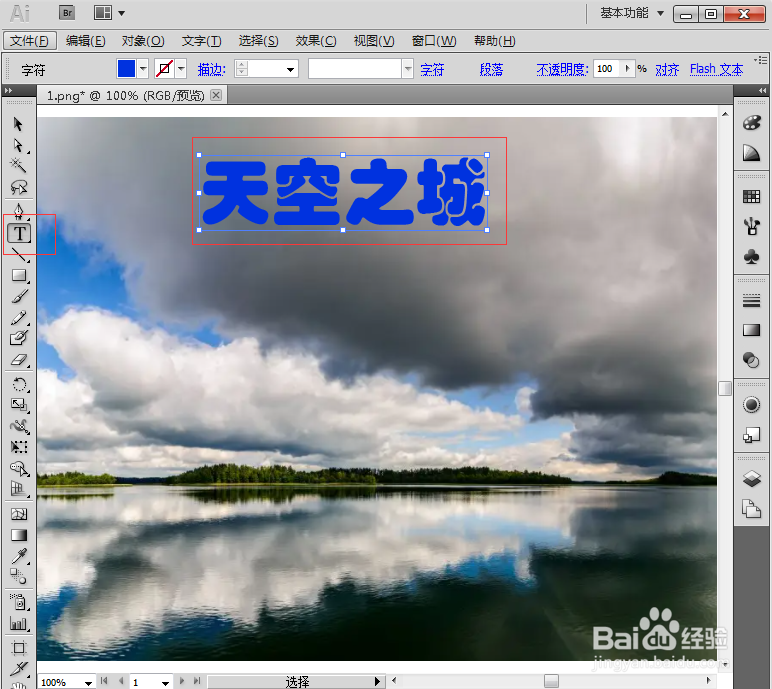This screenshot has width=772, height=689.
Task: Select the Direct Selection tool
Action: tap(19, 145)
